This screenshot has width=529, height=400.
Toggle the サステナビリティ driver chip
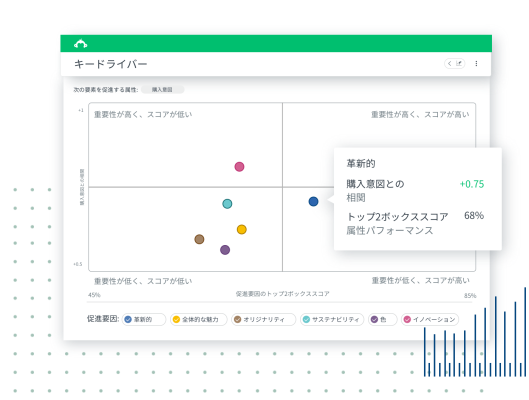click(x=332, y=319)
